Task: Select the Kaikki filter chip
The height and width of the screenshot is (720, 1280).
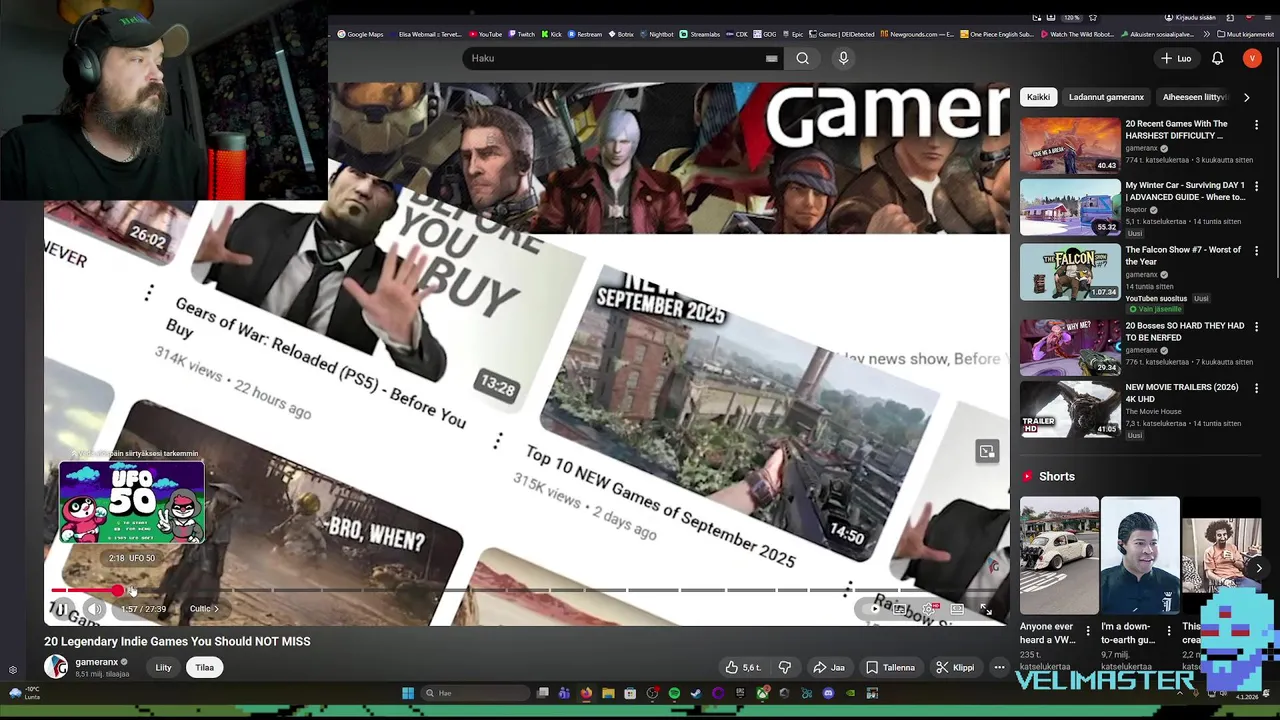Action: [x=1038, y=97]
